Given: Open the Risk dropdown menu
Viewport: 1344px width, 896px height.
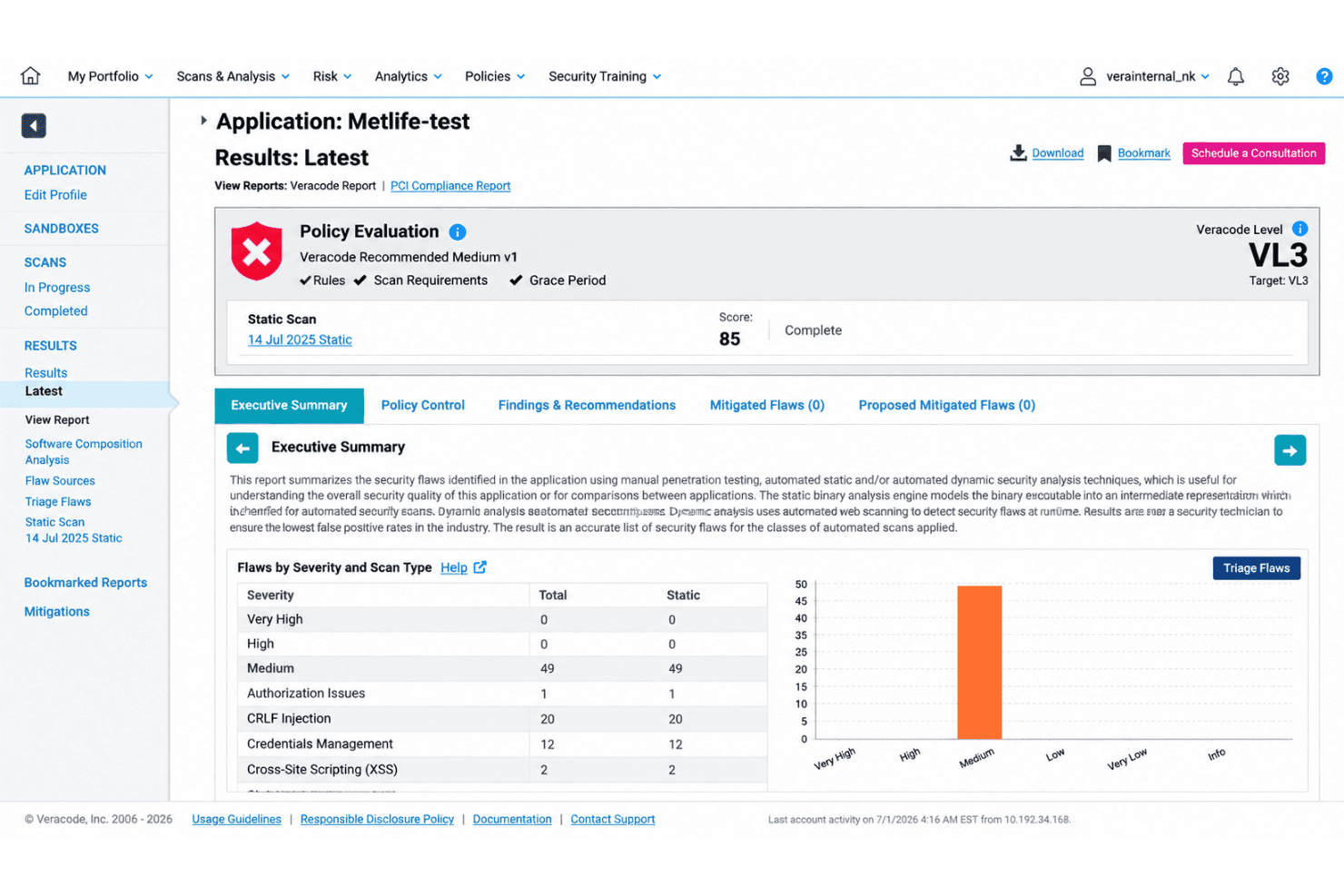Looking at the screenshot, I should pyautogui.click(x=332, y=76).
